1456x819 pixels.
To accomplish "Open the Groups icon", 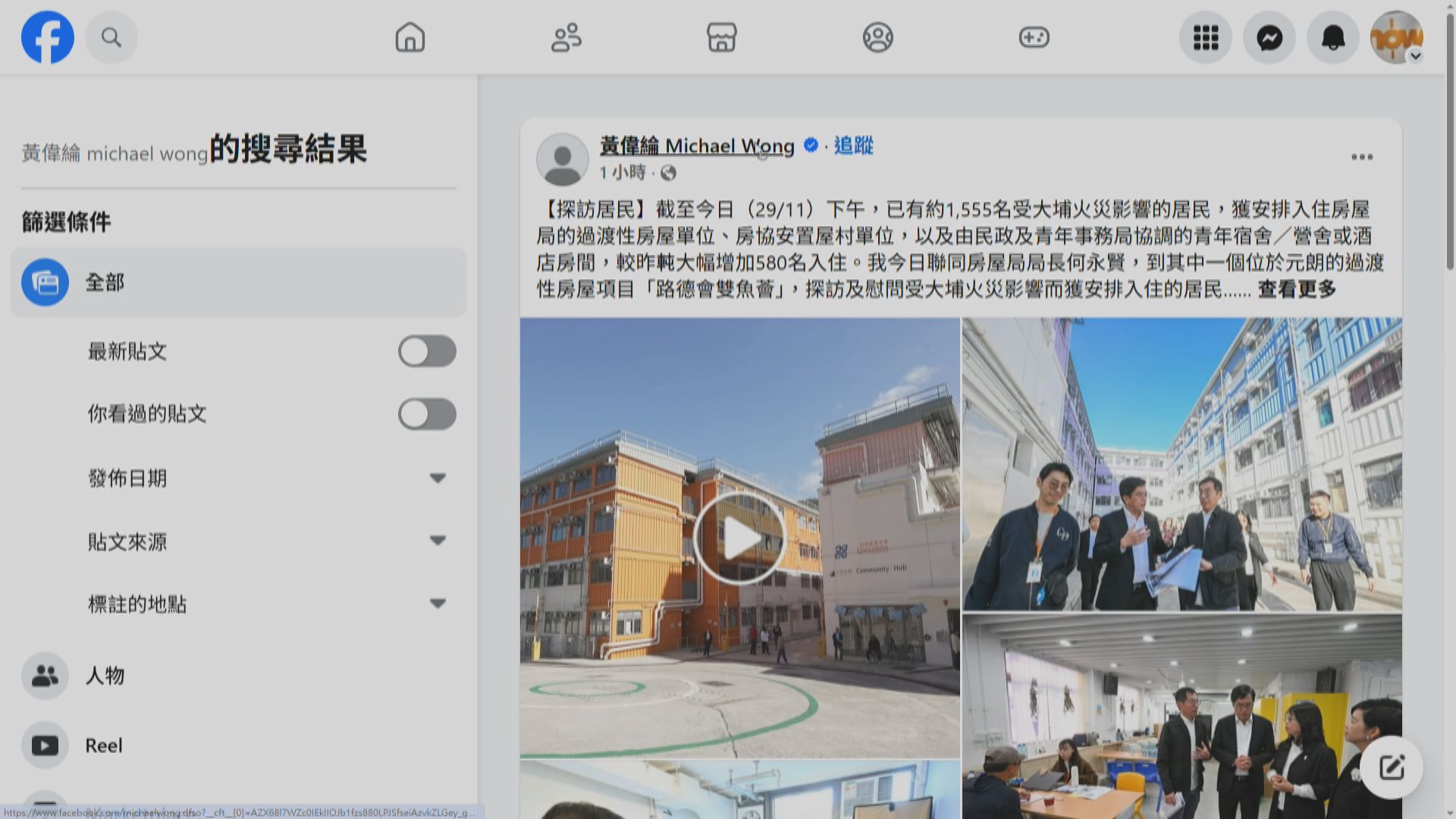I will (877, 37).
